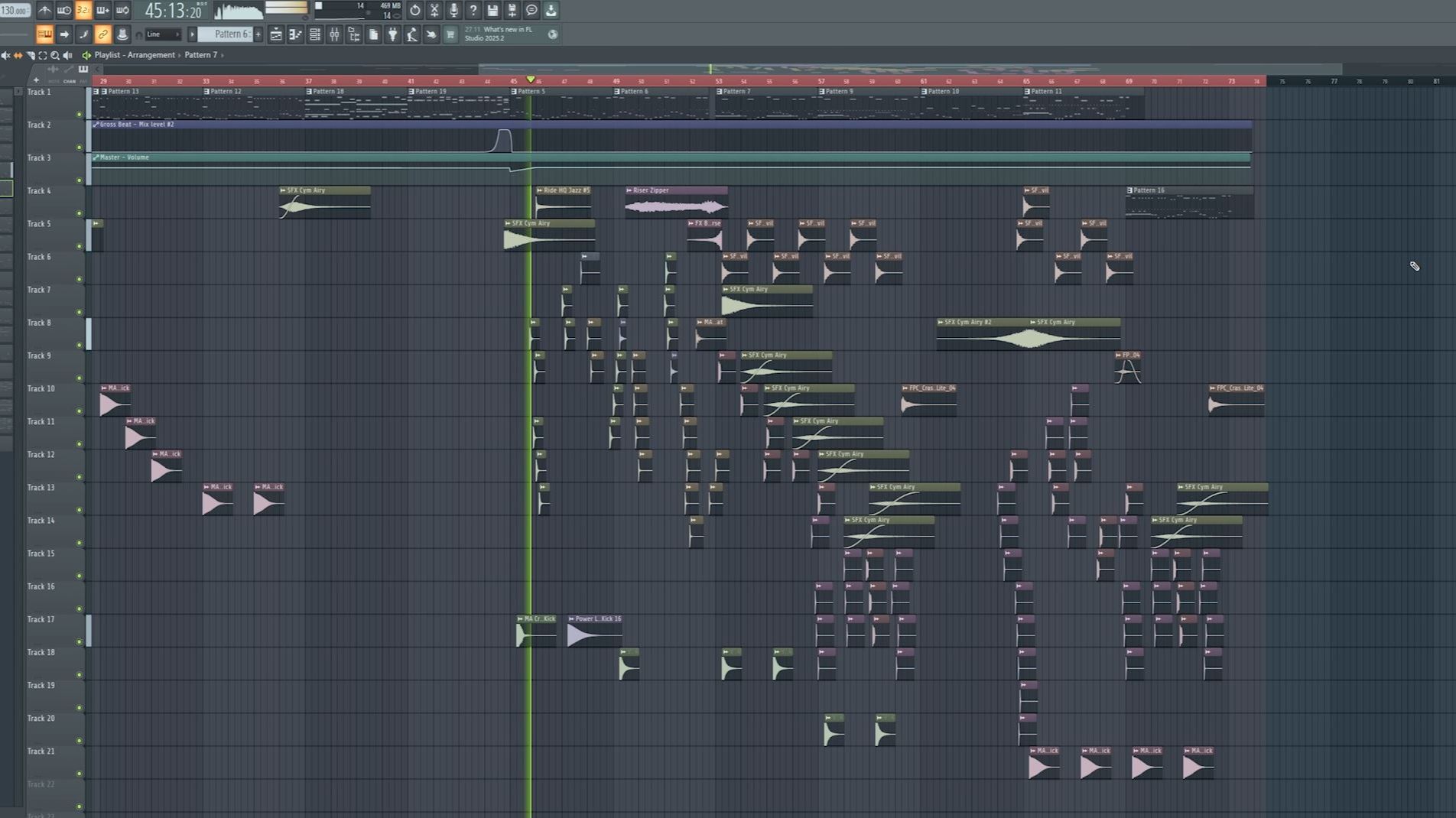Screen dimensions: 1456x818
Task: Click the add new pattern plus button
Action: coord(258,34)
